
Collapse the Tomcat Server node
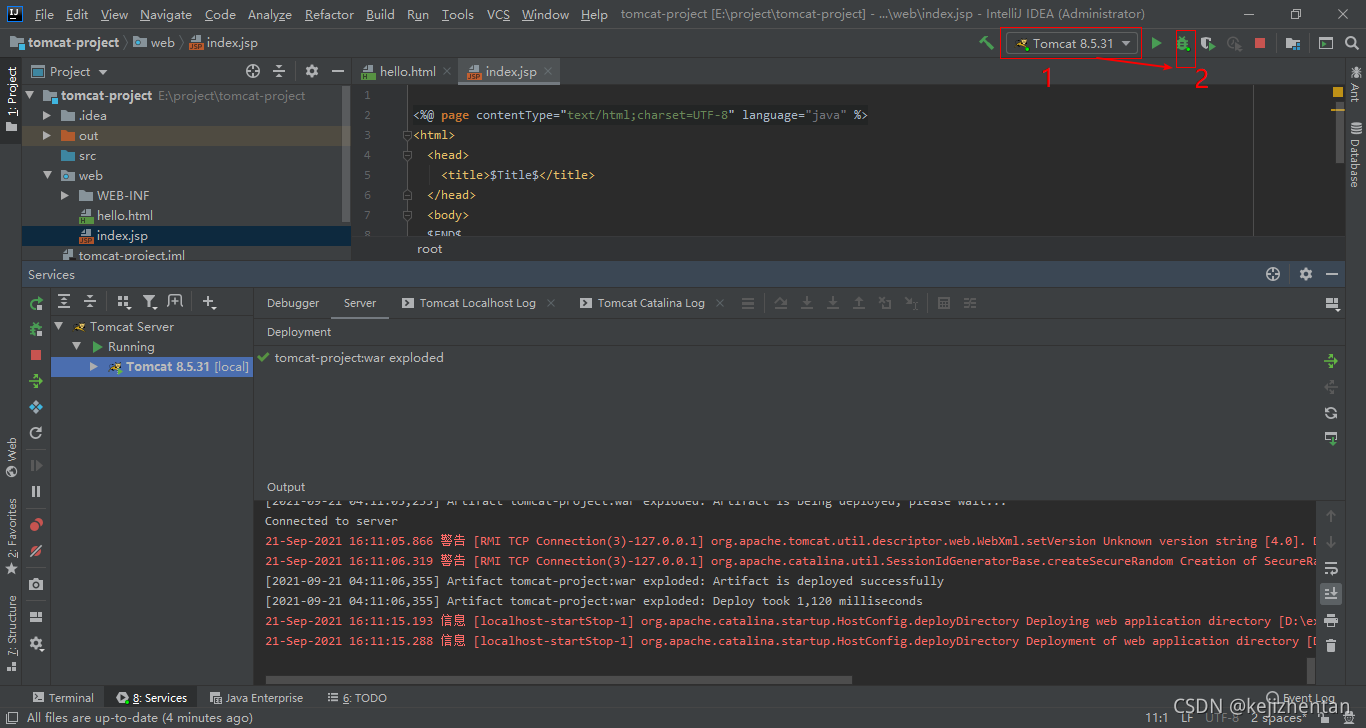pos(59,326)
